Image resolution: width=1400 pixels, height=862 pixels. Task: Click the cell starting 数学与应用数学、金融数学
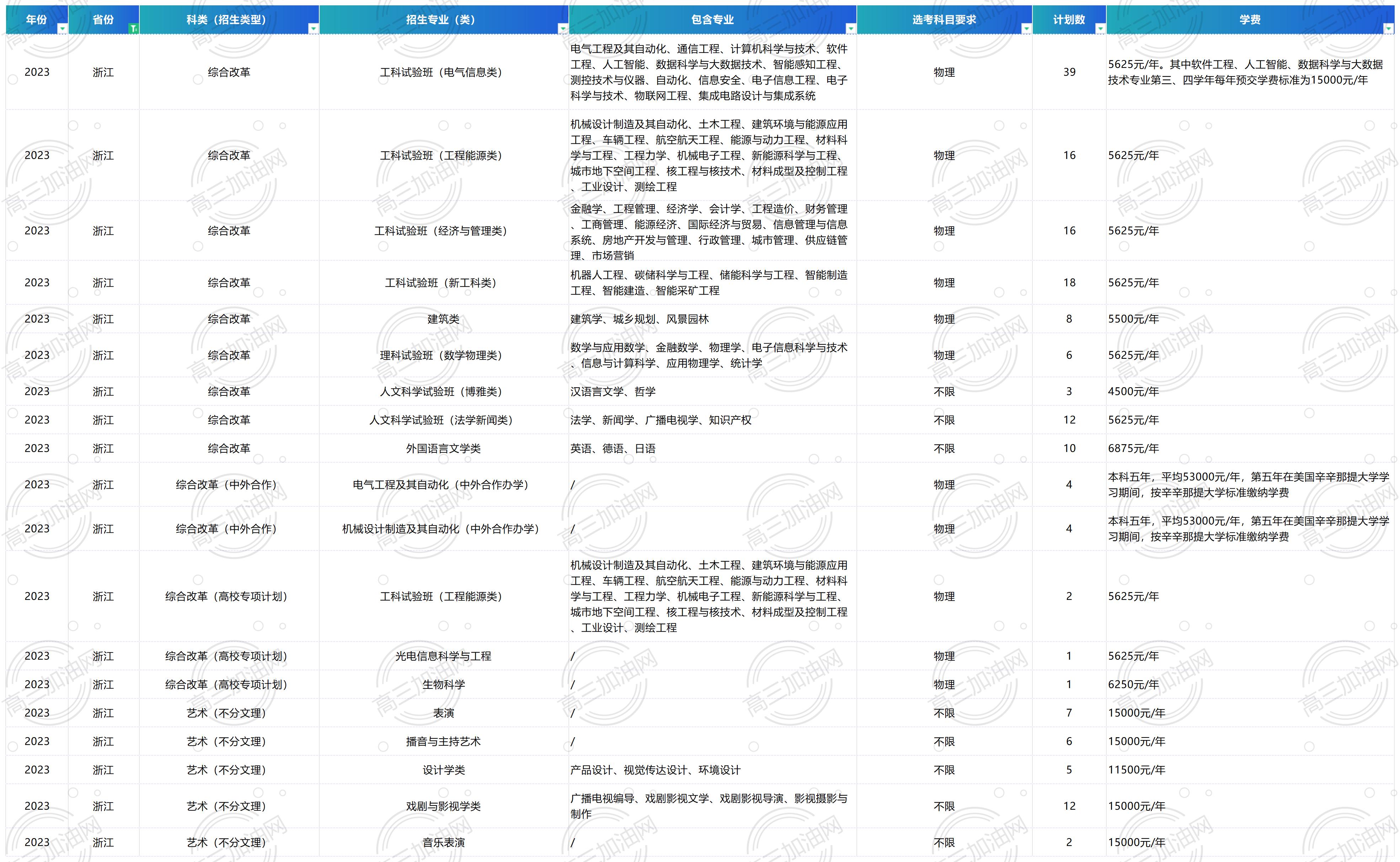point(712,355)
